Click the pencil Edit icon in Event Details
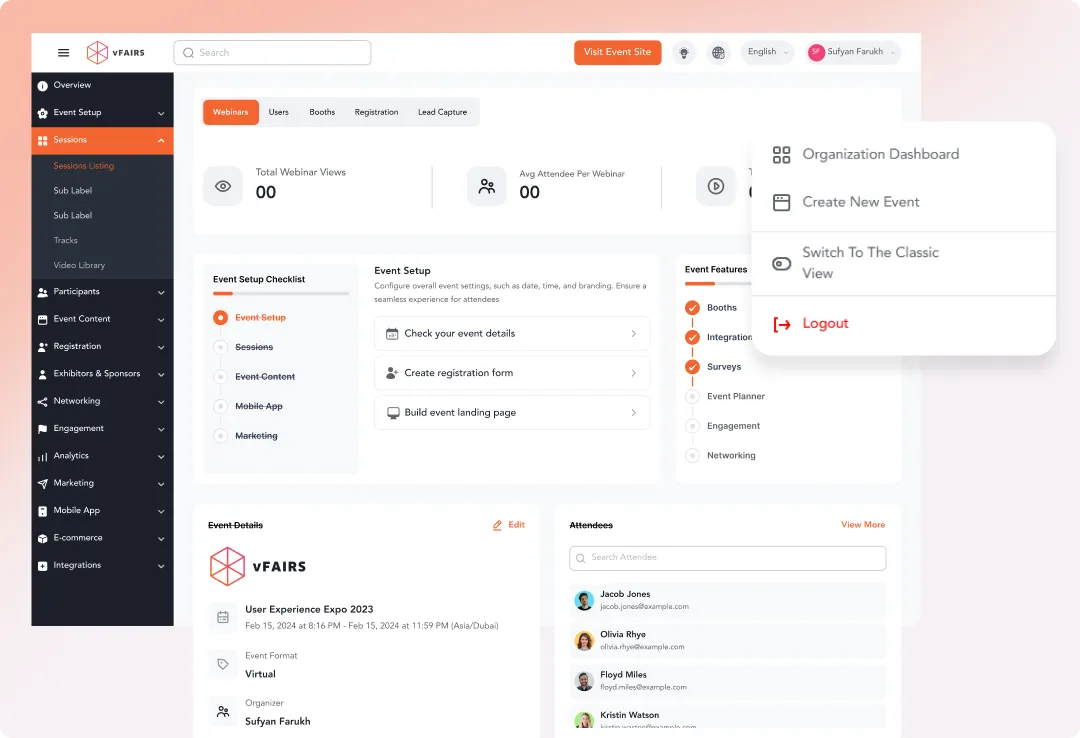1080x738 pixels. pyautogui.click(x=498, y=525)
